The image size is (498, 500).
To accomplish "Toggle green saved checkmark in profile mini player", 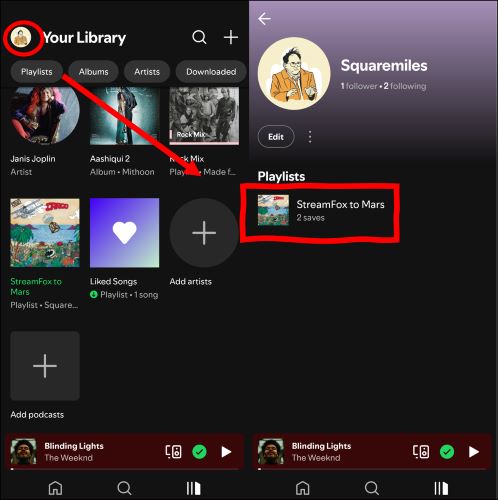I will tap(447, 452).
